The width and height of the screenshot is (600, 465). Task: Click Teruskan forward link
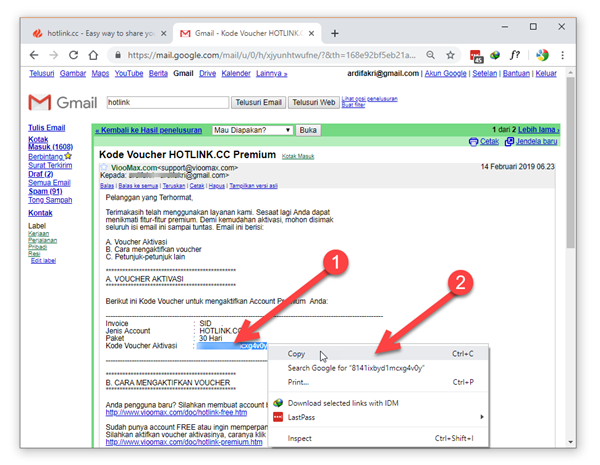pos(174,186)
